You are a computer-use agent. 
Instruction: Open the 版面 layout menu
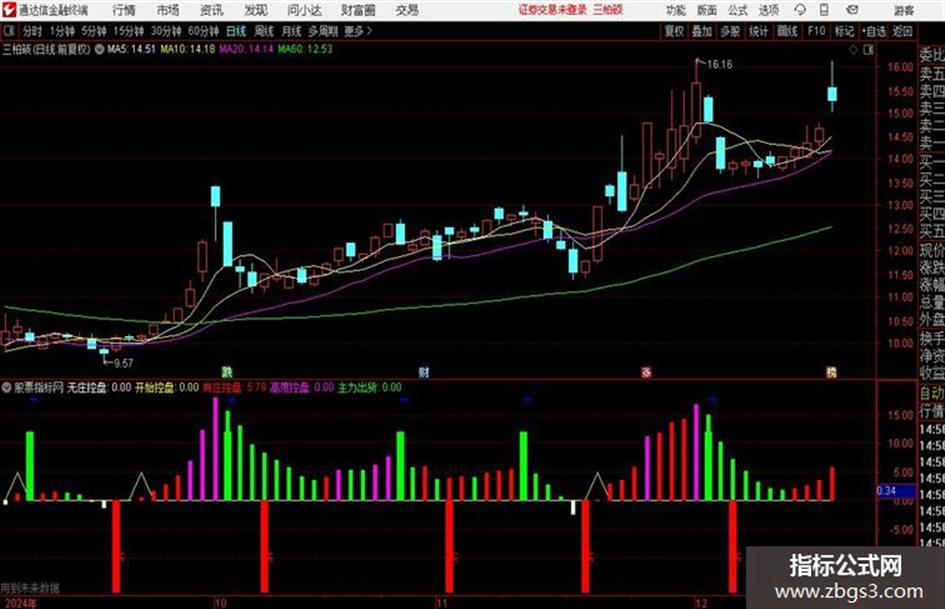point(706,10)
